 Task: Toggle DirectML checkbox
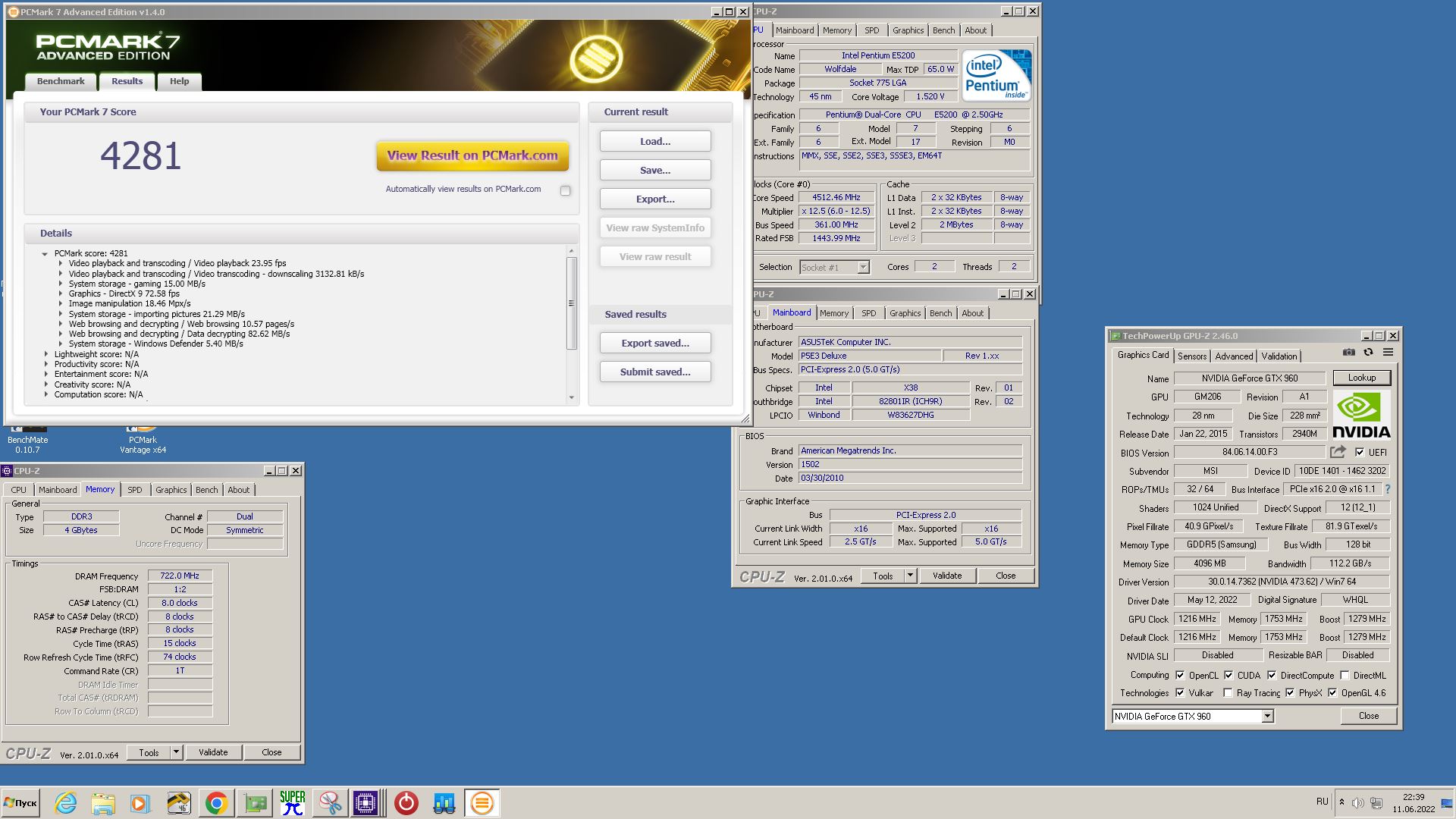point(1345,675)
